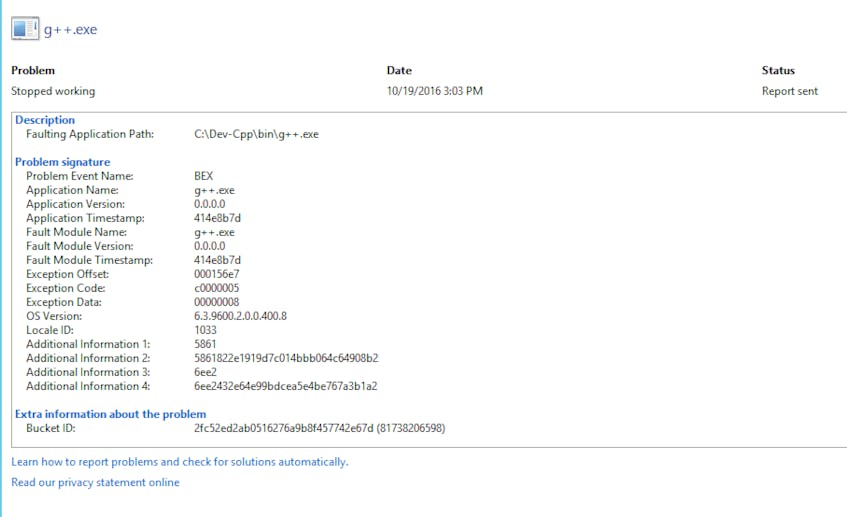847x517 pixels.
Task: Click the 10/19/2016 3:03 PM date value
Action: tap(434, 91)
